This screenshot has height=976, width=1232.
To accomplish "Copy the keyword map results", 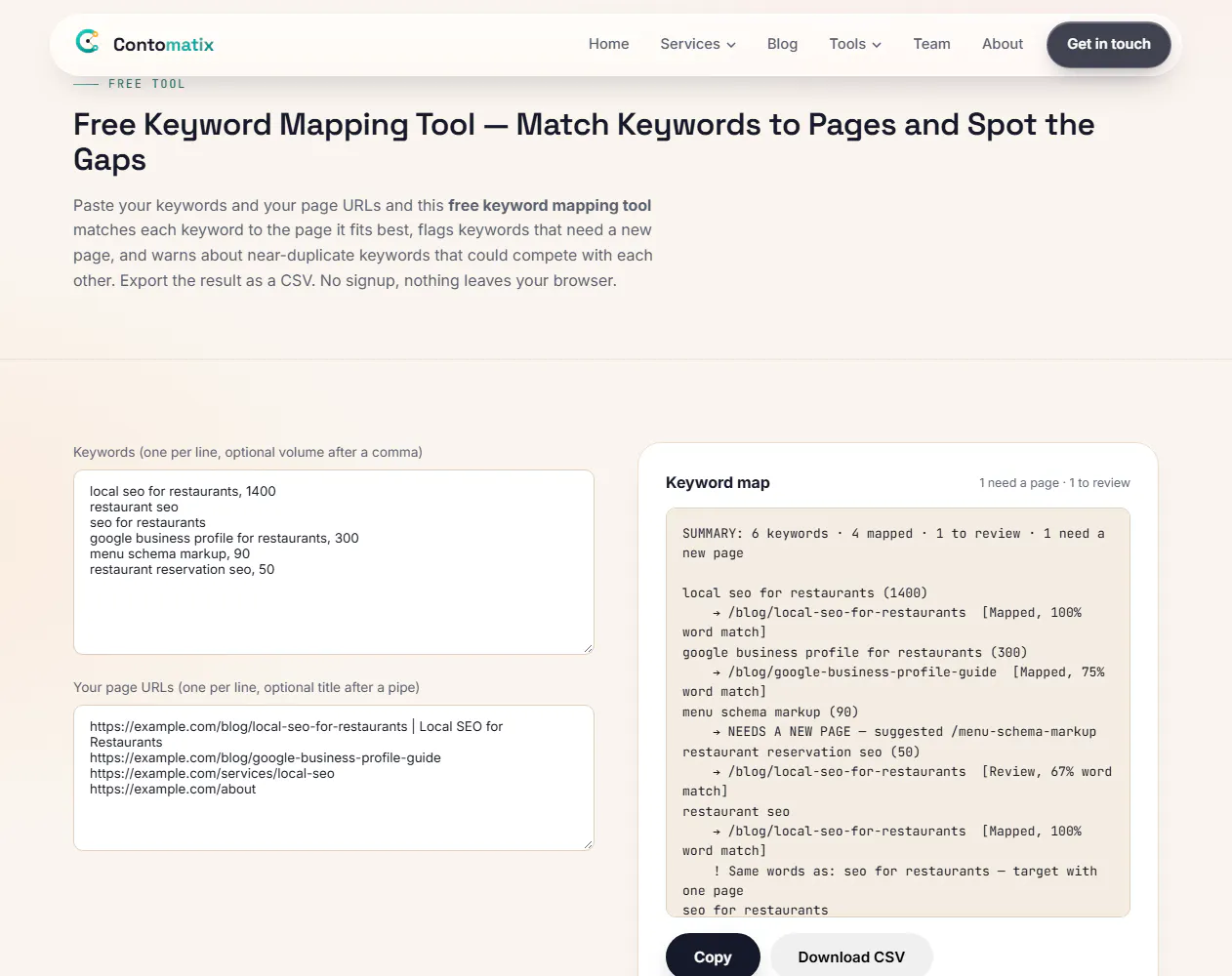I will (x=713, y=956).
